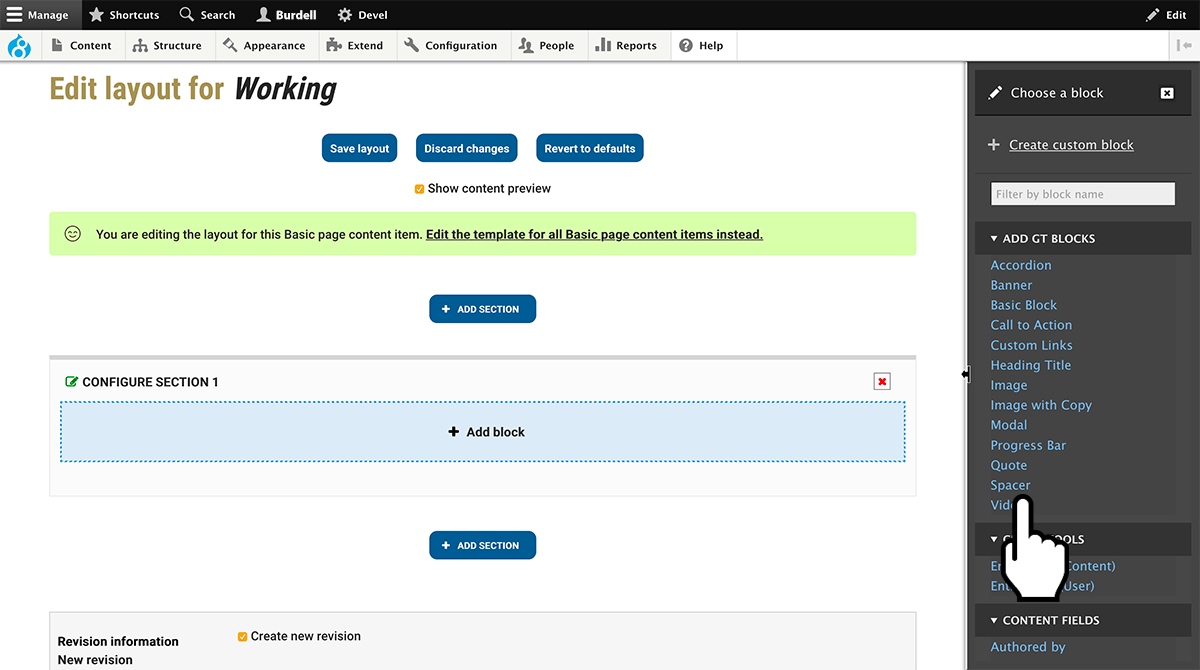Image resolution: width=1200 pixels, height=670 pixels.
Task: Click the Drupal logo home icon
Action: [x=19, y=46]
